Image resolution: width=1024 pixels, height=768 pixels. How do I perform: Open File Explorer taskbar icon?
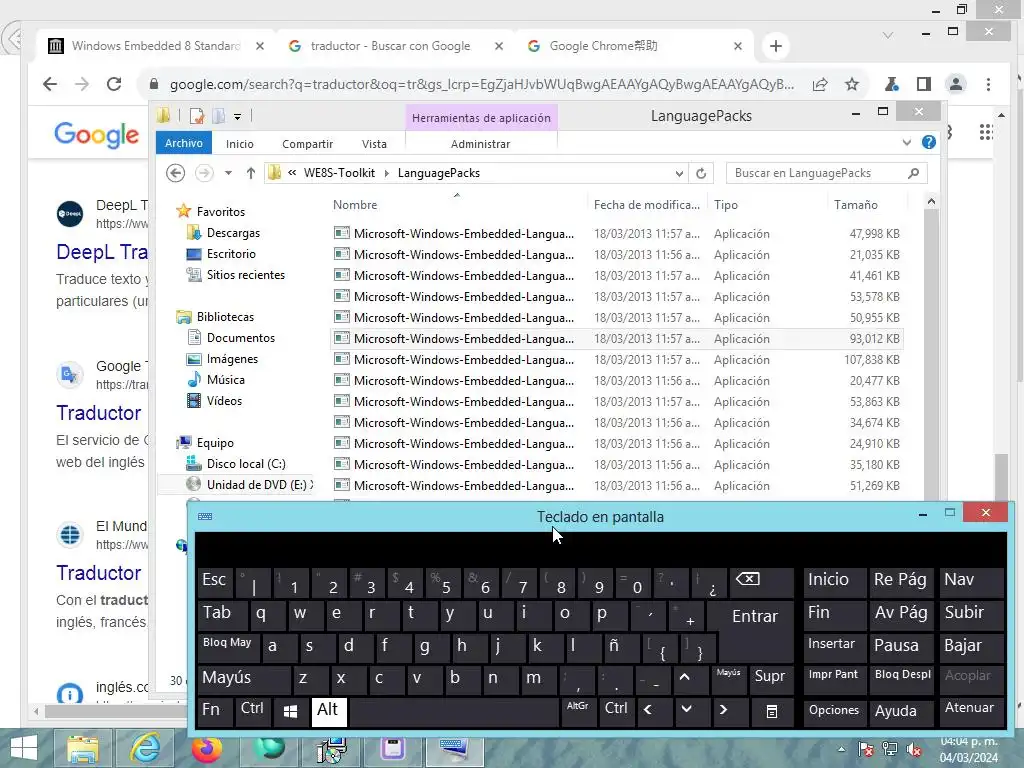tap(83, 748)
